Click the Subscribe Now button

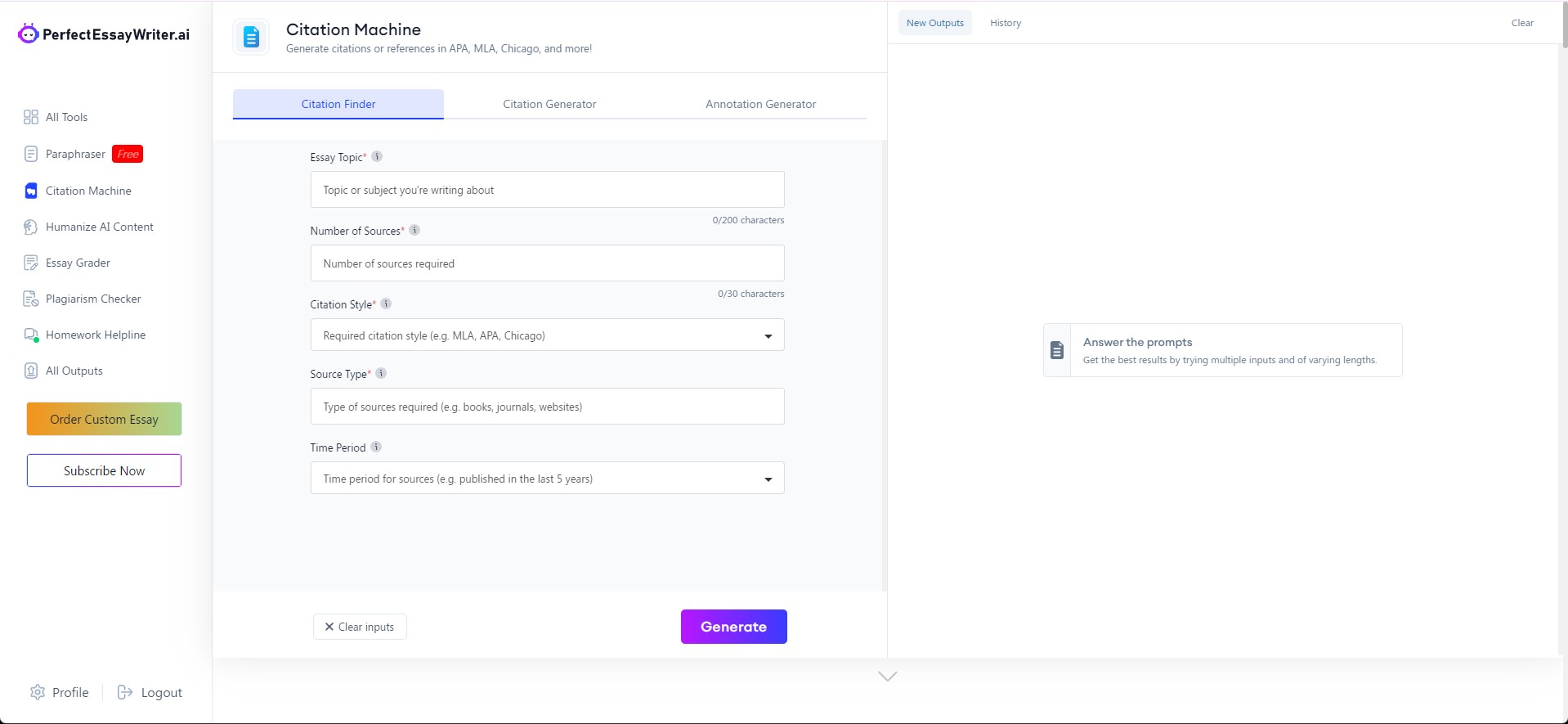[104, 470]
